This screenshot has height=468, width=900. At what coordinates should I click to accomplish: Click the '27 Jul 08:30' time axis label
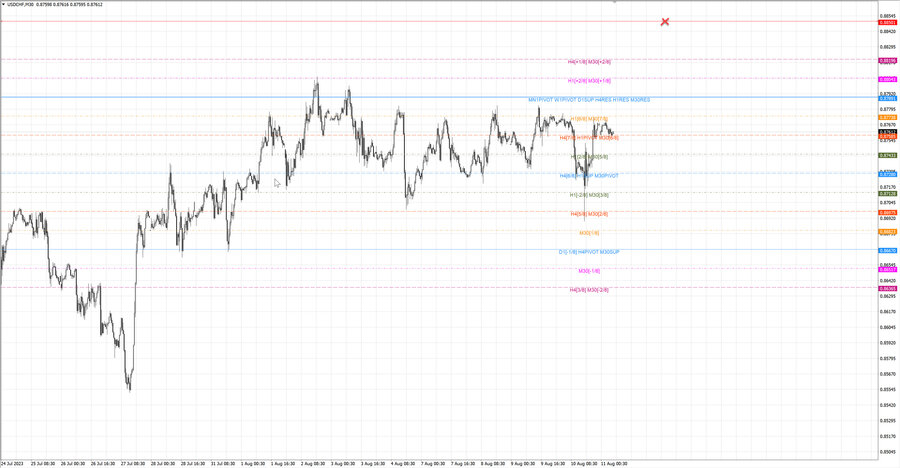133,463
